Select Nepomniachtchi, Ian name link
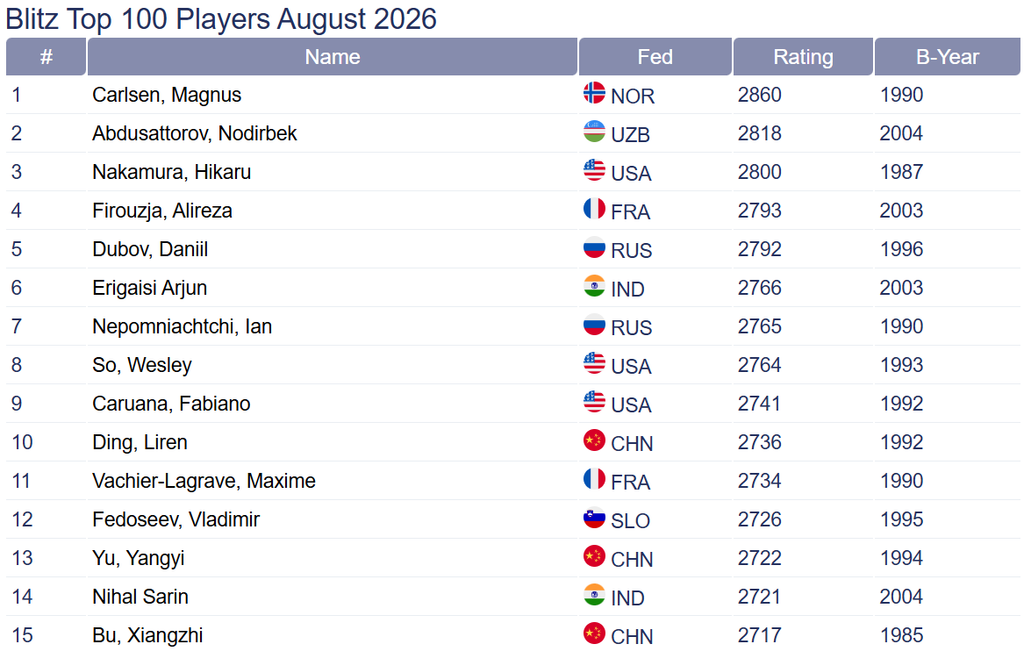Viewport: 1024px width, 651px height. [182, 326]
